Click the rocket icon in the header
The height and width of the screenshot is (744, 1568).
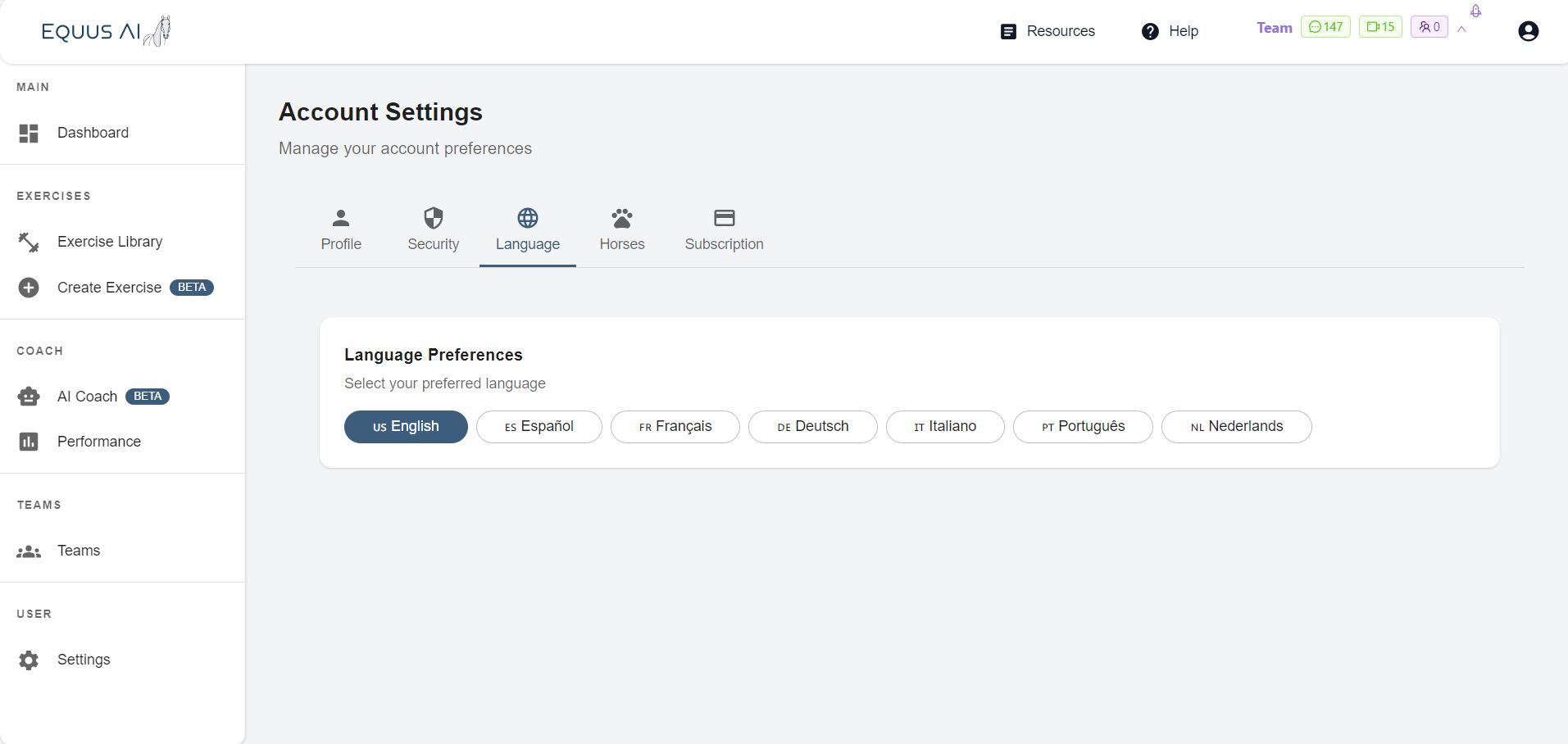(1475, 11)
